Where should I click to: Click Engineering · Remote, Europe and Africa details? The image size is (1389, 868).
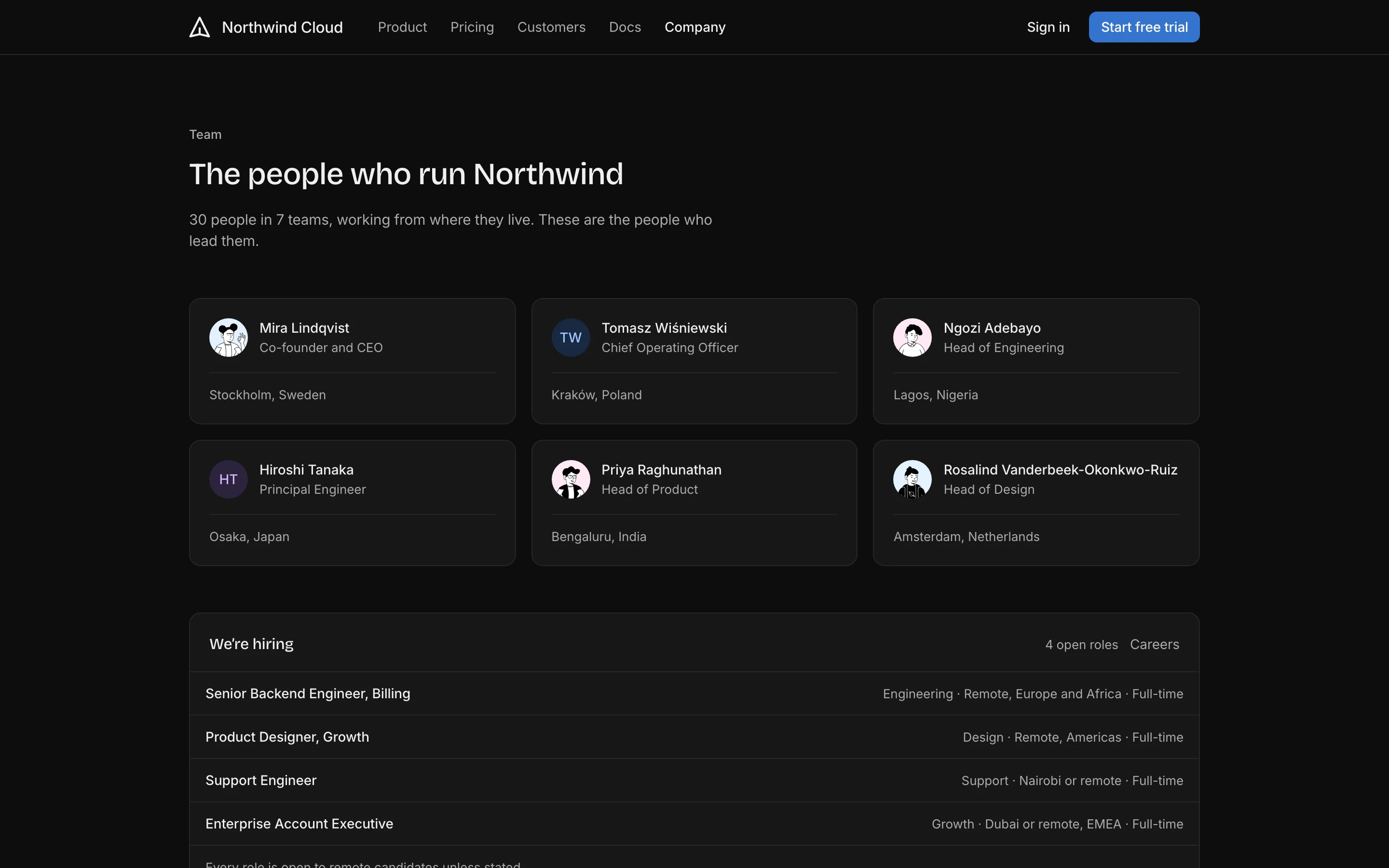[1033, 694]
